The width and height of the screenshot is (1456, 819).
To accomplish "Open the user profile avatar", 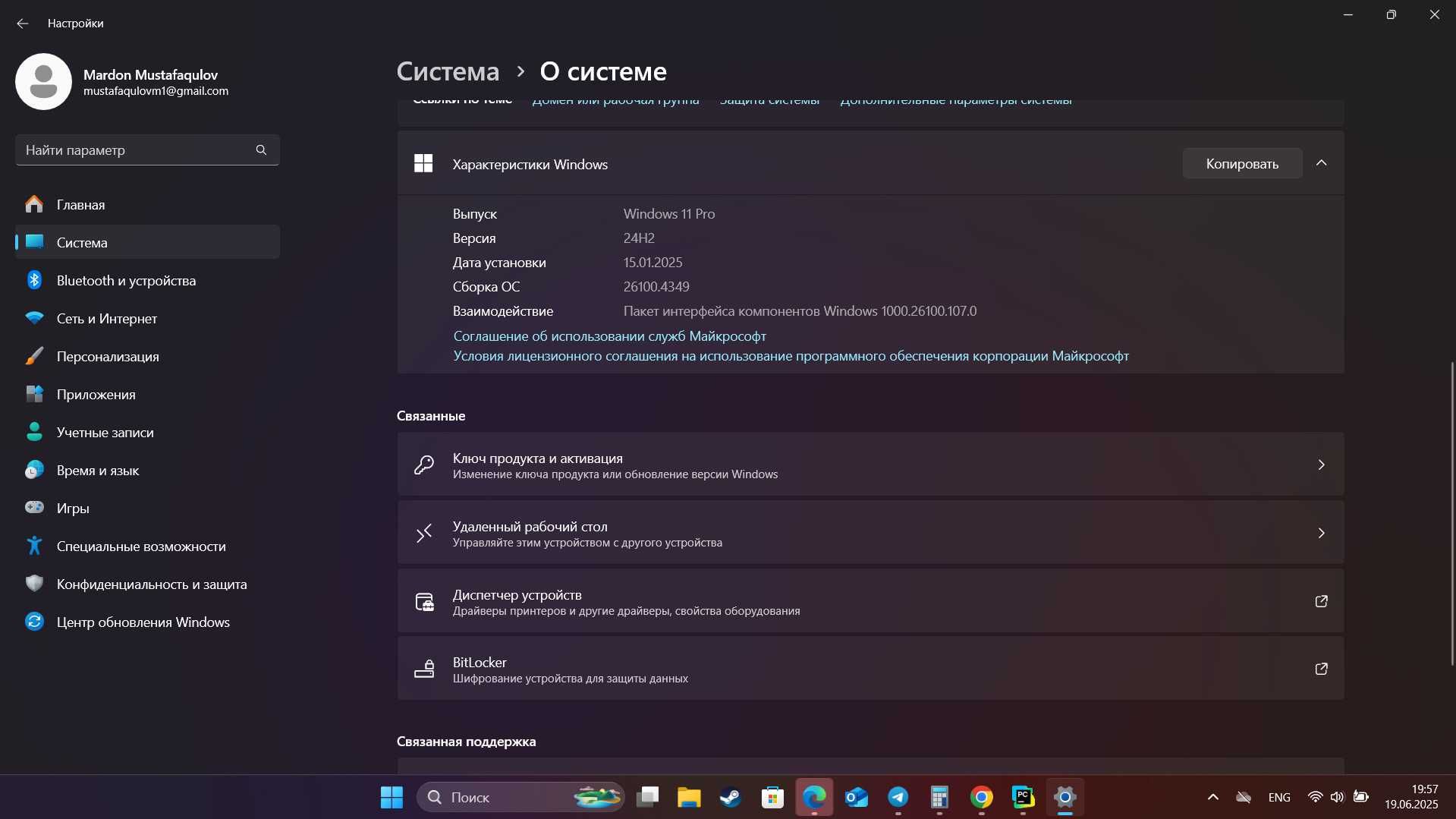I will 43,81.
